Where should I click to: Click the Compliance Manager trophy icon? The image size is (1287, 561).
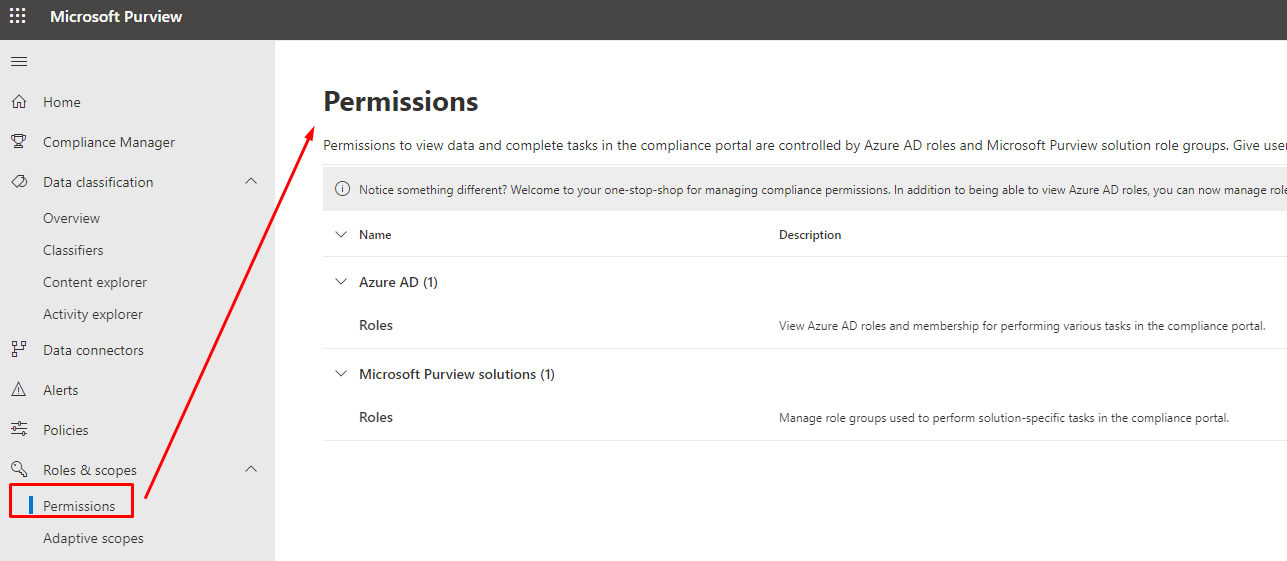pos(18,142)
